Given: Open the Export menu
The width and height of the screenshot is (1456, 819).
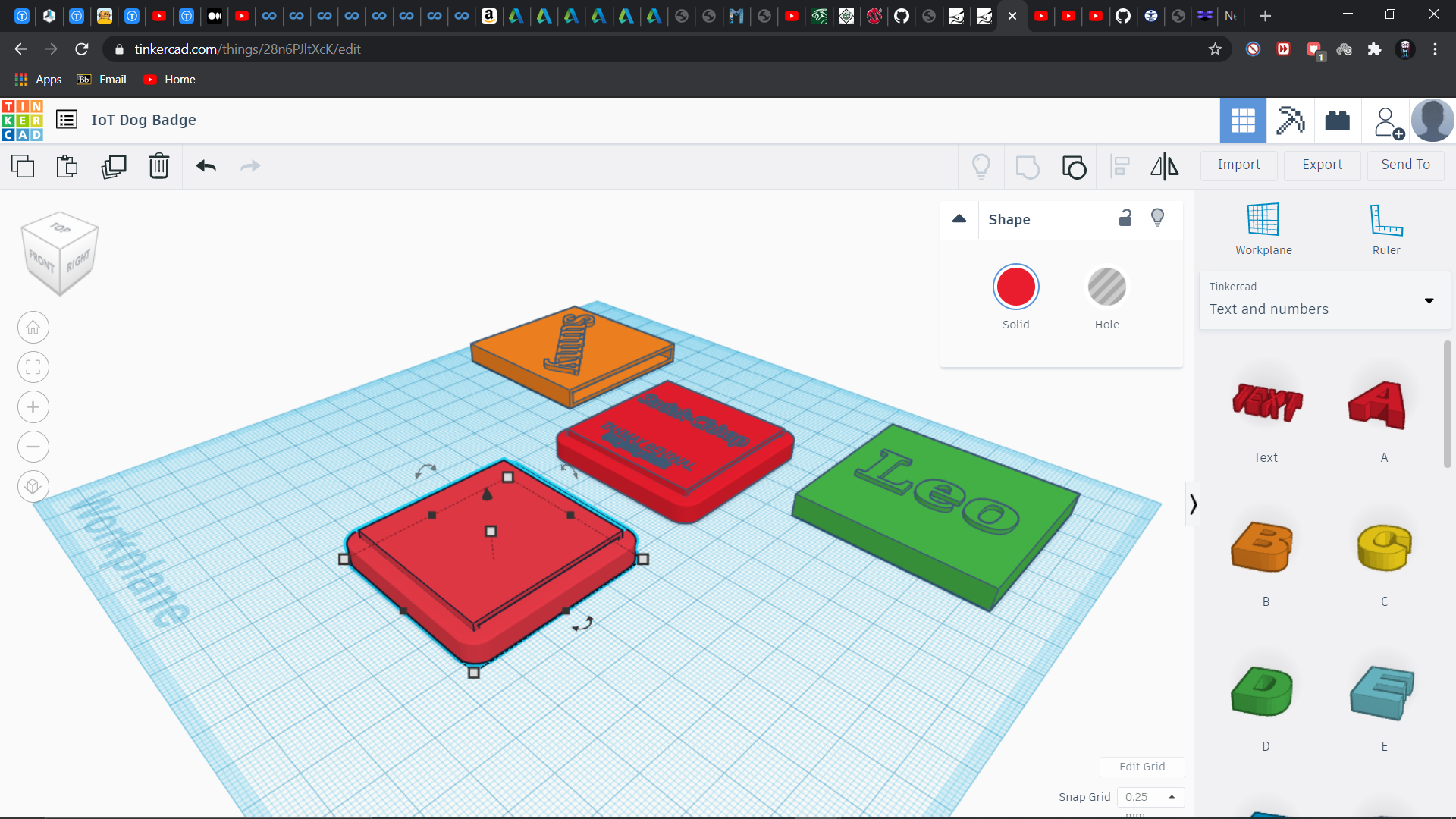Looking at the screenshot, I should pyautogui.click(x=1322, y=165).
